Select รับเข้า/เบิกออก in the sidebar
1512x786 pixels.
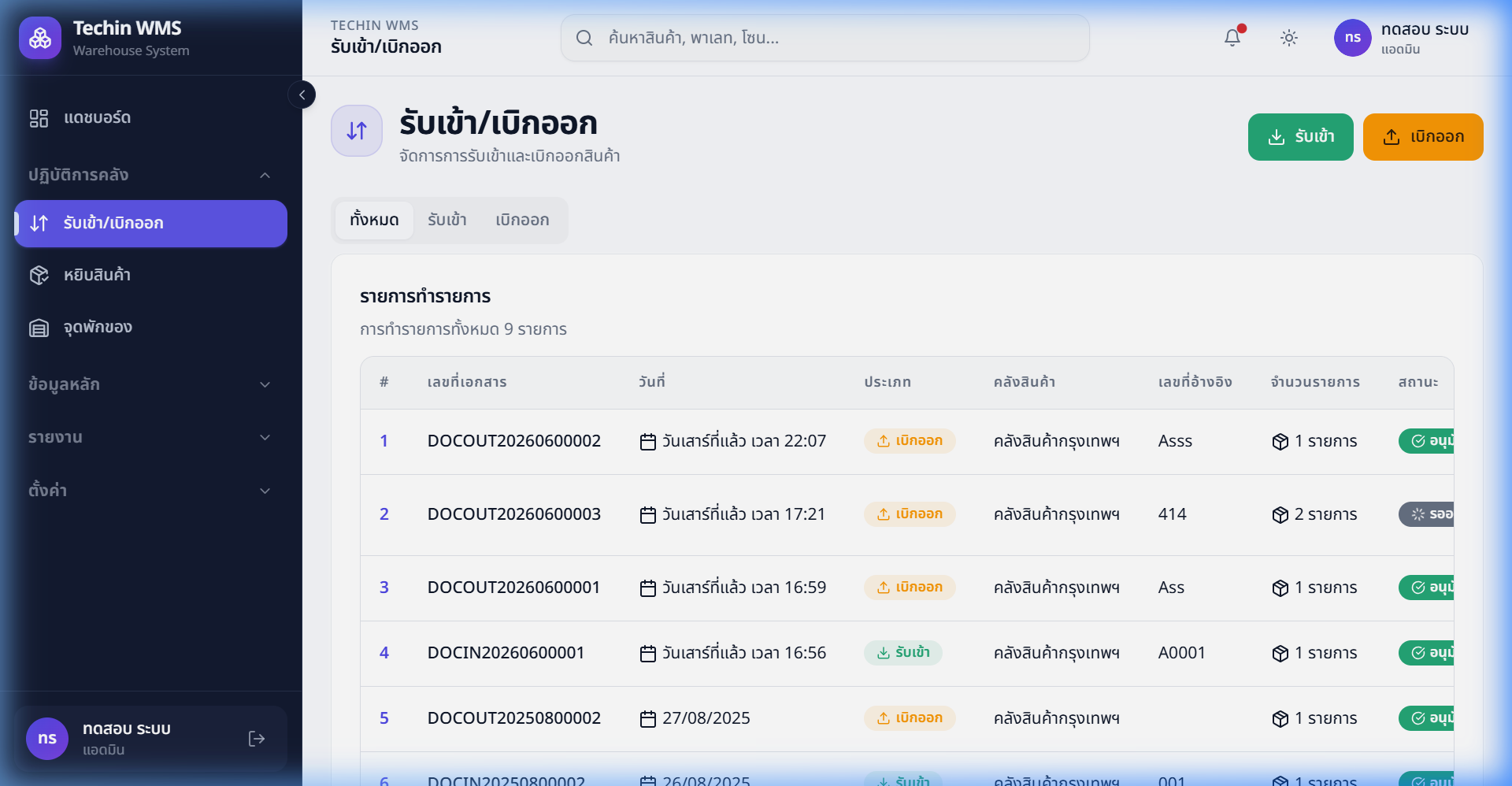(150, 224)
